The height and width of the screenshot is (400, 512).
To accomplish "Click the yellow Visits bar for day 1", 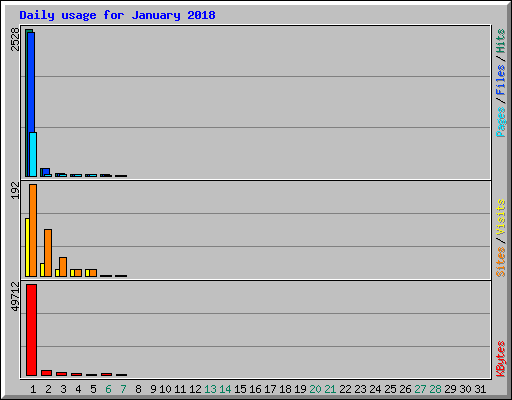I will (27, 247).
